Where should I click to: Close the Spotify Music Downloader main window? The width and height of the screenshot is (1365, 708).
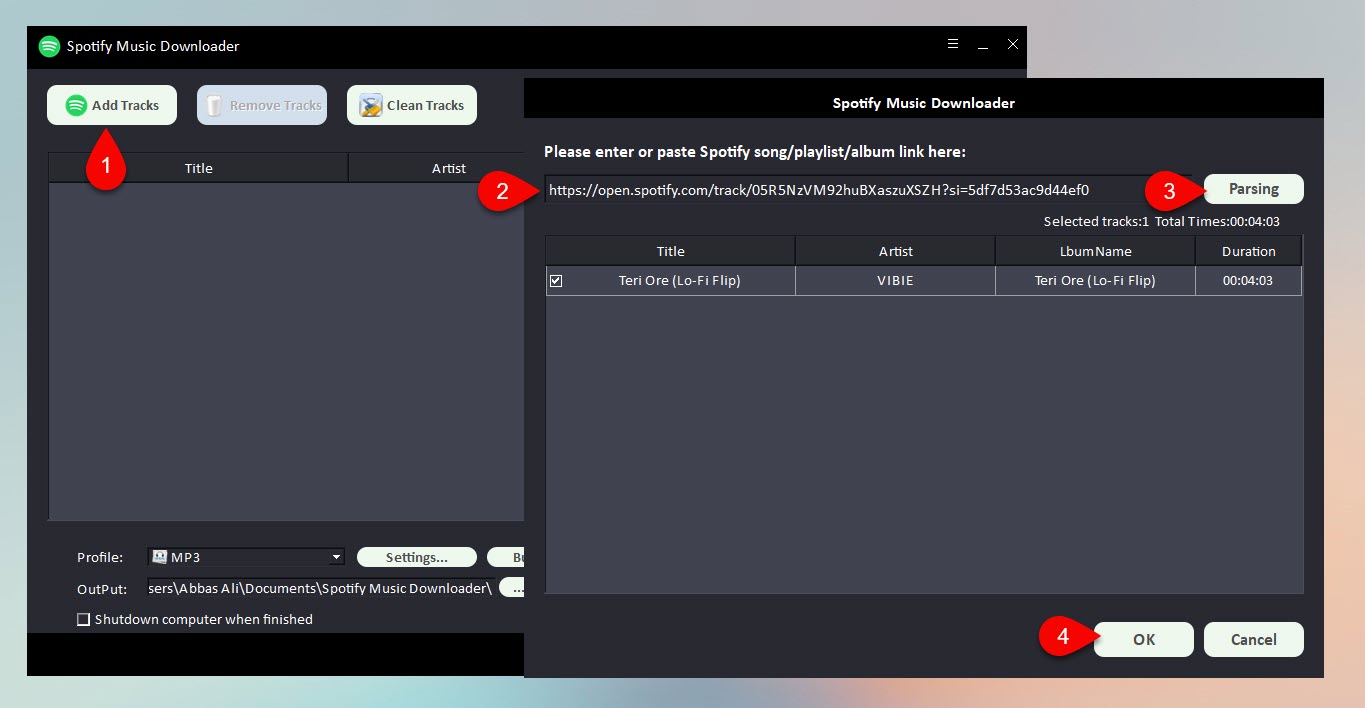pos(1013,45)
